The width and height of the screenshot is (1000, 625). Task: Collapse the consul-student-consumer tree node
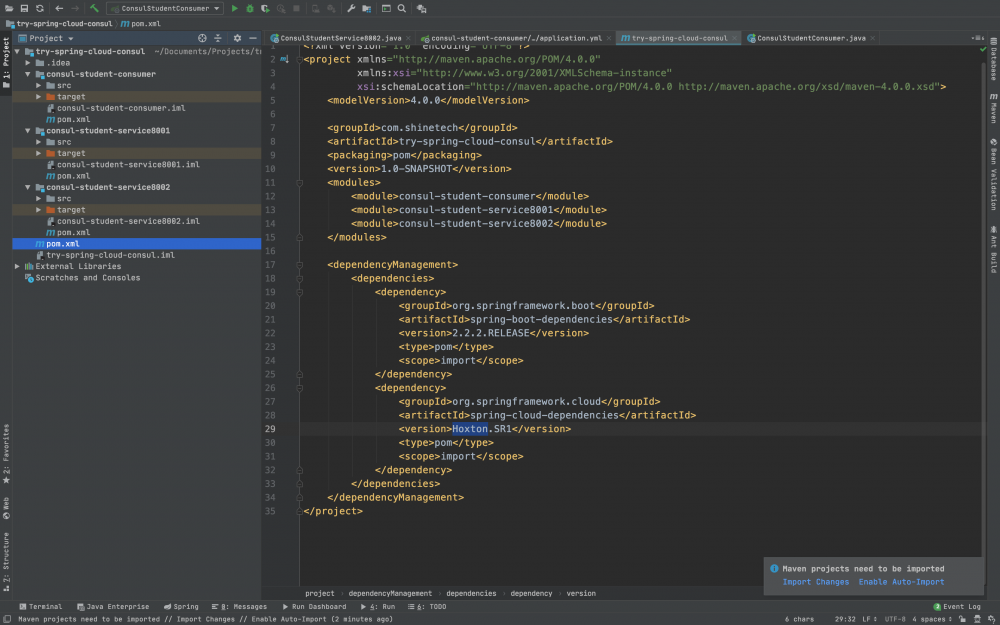[27, 73]
